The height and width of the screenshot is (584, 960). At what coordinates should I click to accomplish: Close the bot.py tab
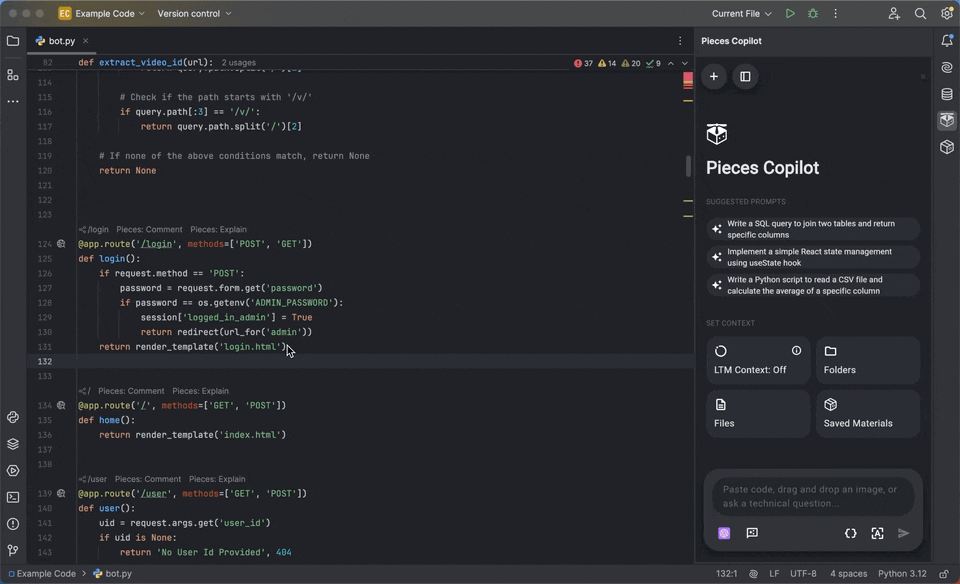[85, 41]
